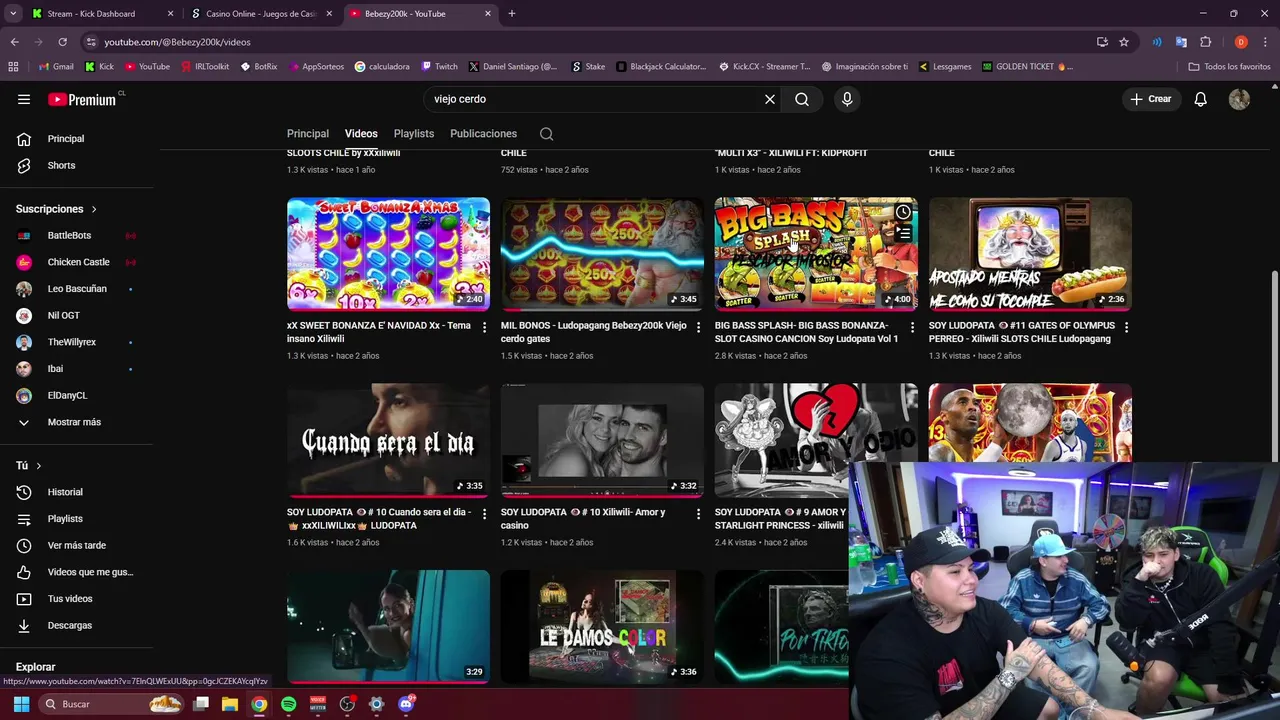Open Kick bookmark in bookmarks bar
Image resolution: width=1280 pixels, height=720 pixels.
point(99,67)
